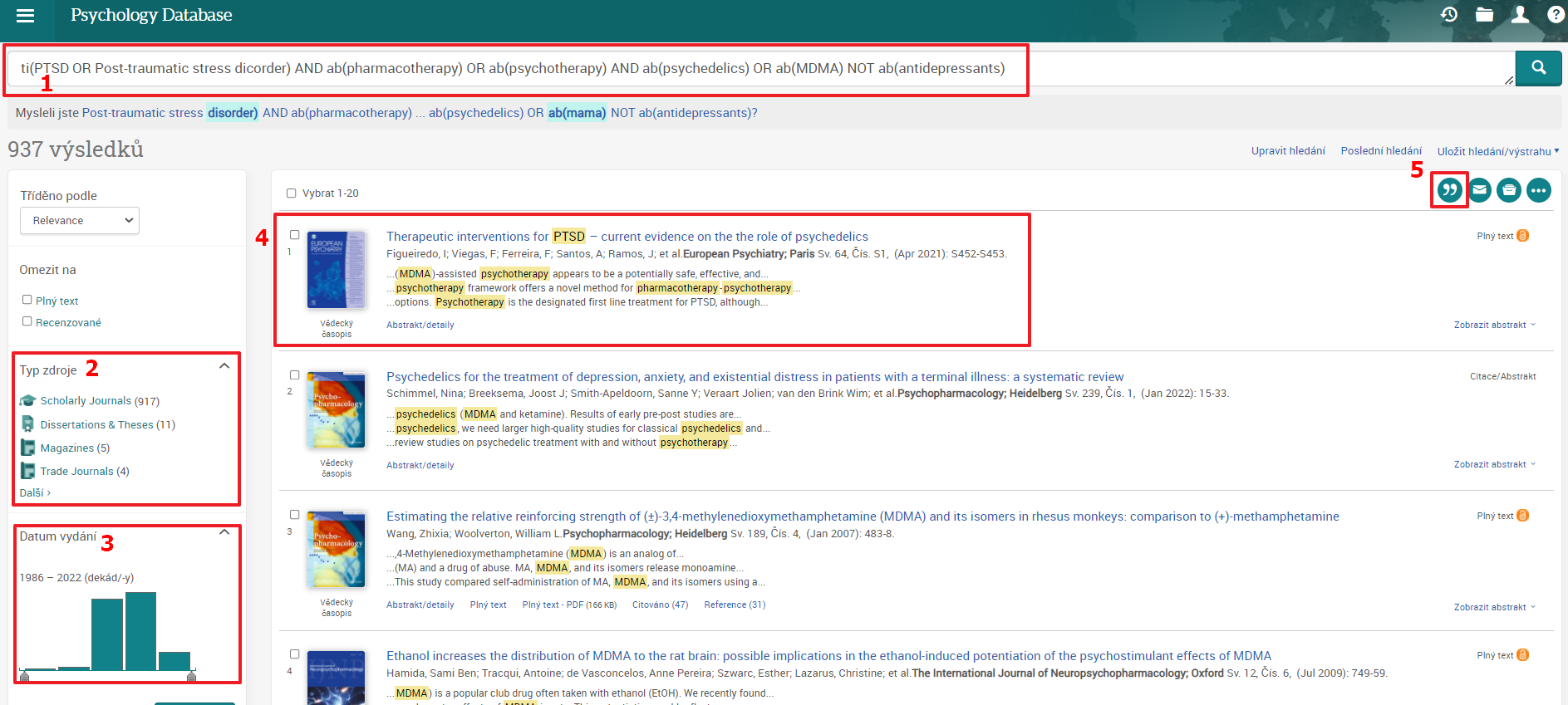This screenshot has height=705, width=1568.
Task: Click the cite quotation marks icon
Action: click(x=1449, y=190)
